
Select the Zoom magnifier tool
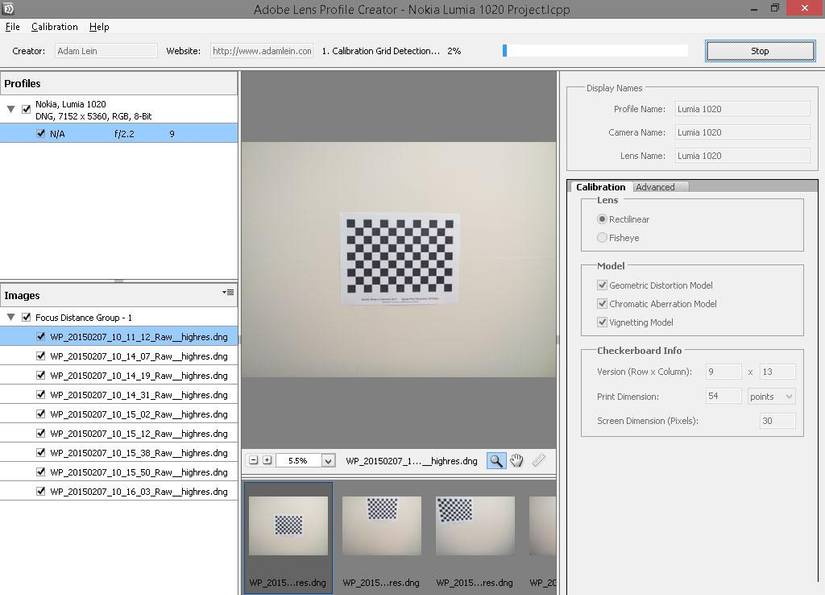[x=496, y=461]
